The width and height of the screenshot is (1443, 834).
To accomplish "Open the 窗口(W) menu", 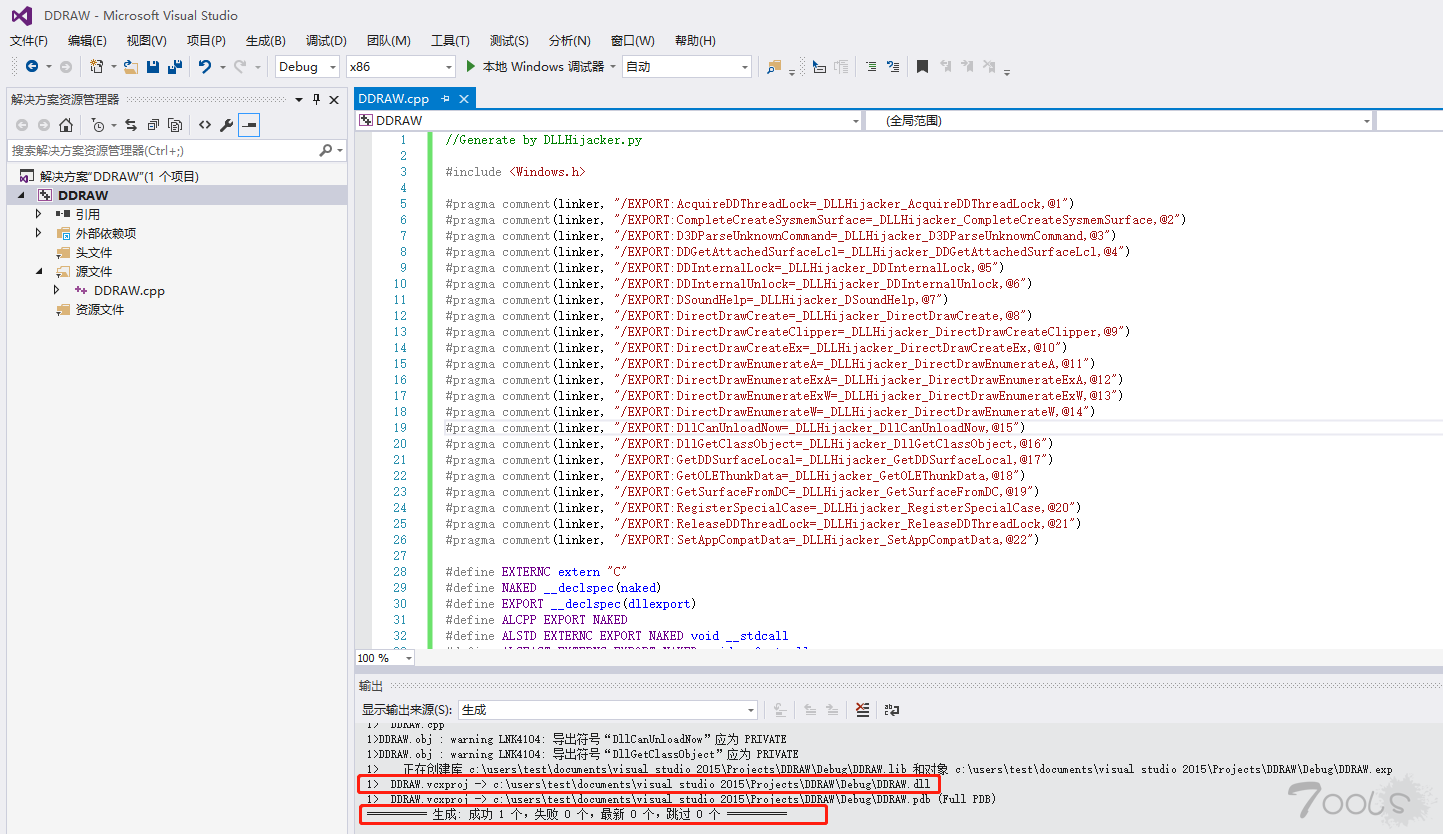I will [633, 41].
